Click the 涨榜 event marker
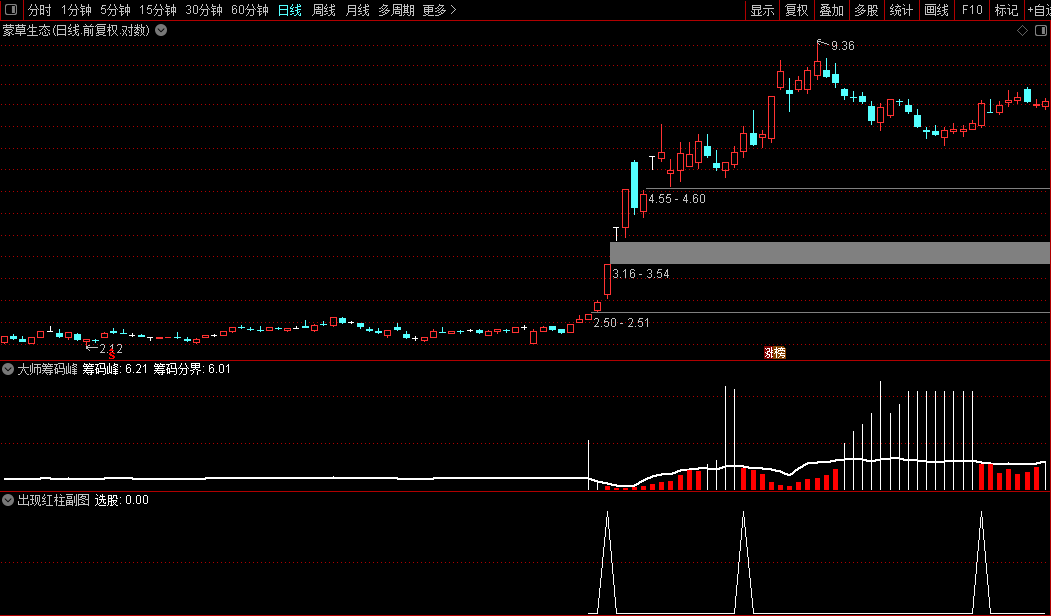 click(775, 353)
